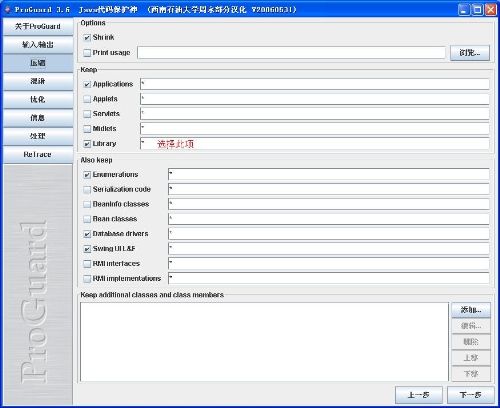Select the 压缩 (Shrink) tab

(38, 63)
